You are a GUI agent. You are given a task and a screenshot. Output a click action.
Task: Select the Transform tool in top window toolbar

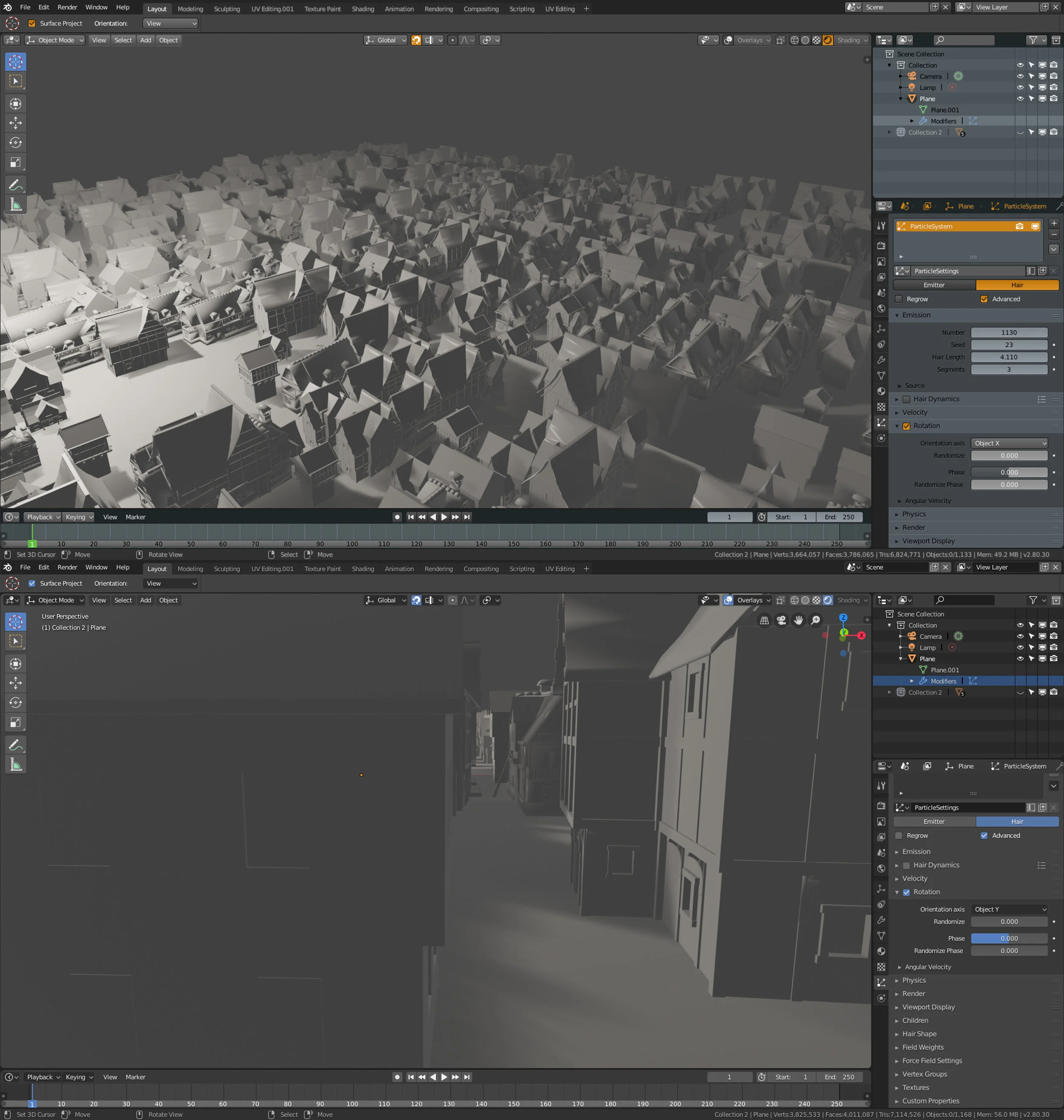(x=15, y=104)
